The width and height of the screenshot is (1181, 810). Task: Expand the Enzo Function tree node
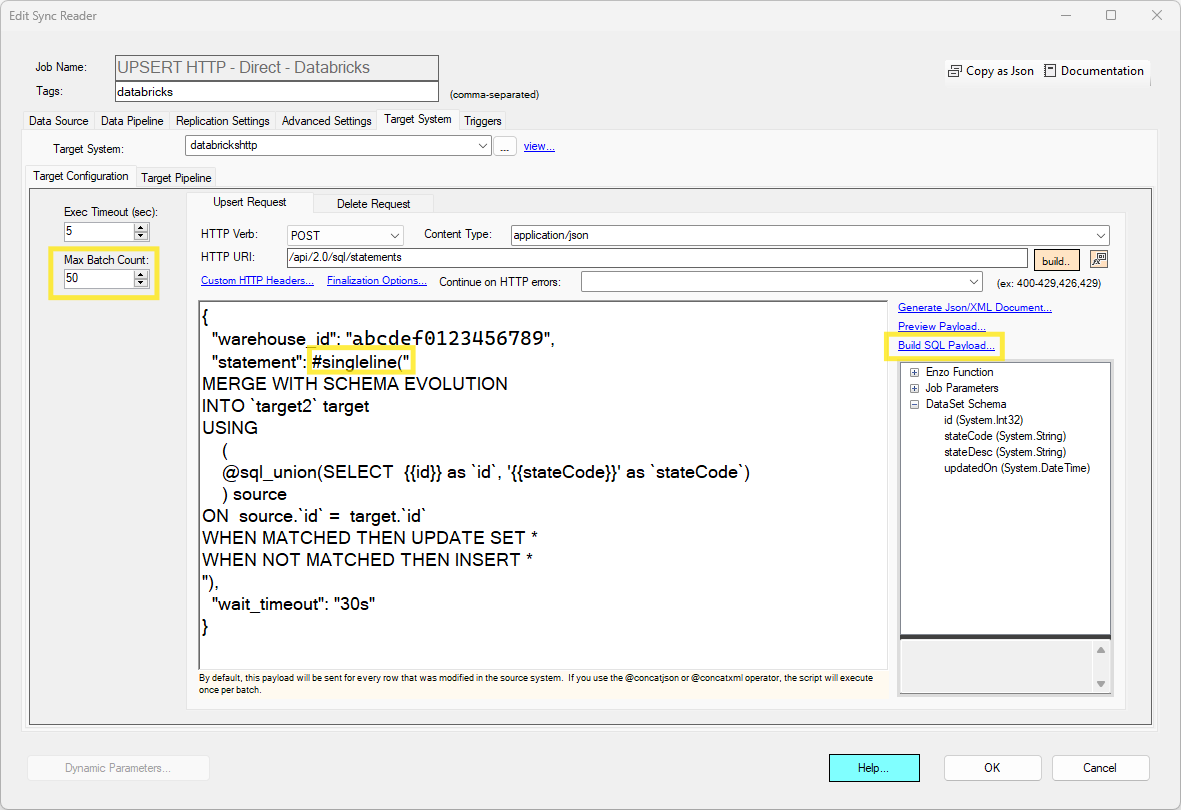pos(914,372)
